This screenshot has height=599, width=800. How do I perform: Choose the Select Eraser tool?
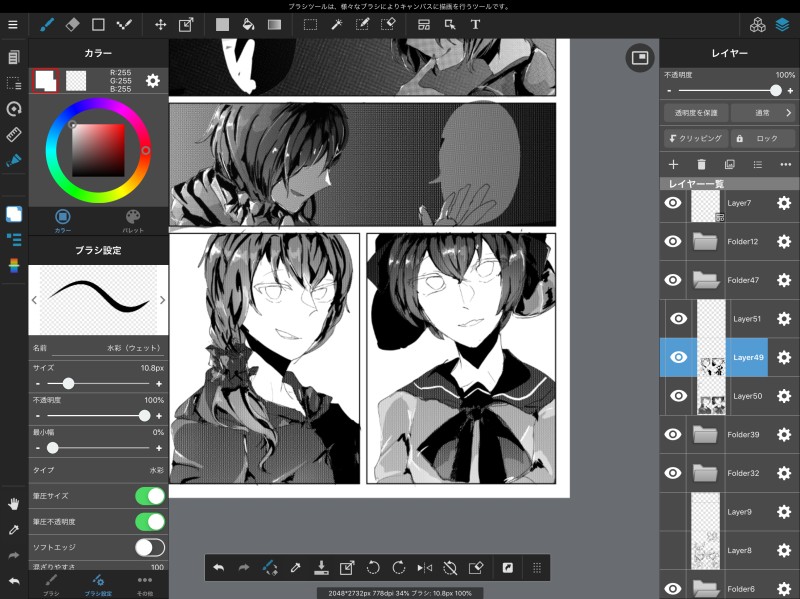pos(388,24)
